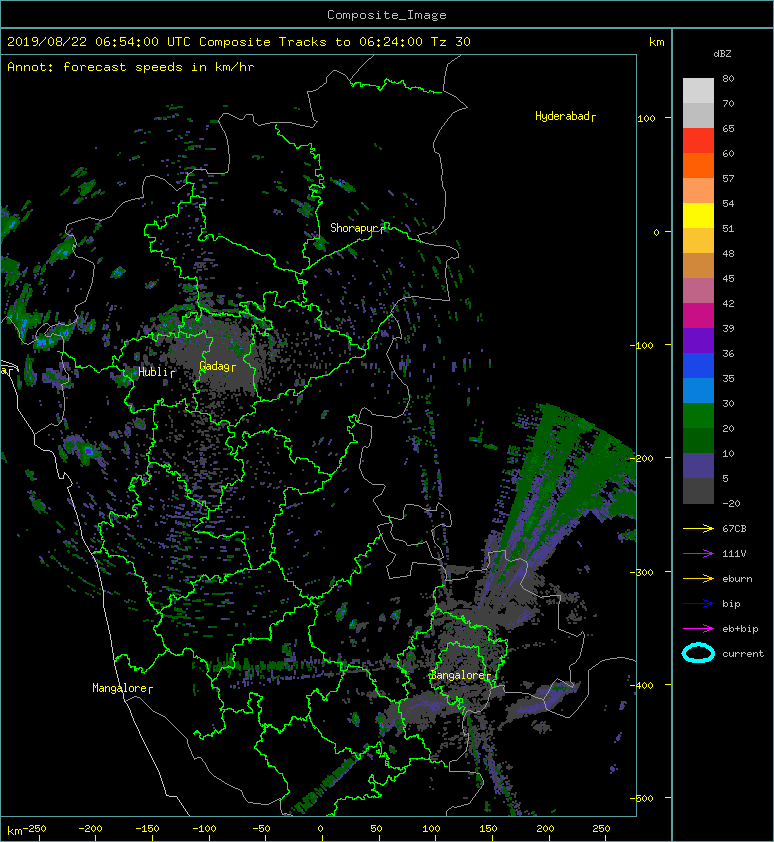774x842 pixels.
Task: Click the 'current' legend label
Action: click(x=743, y=654)
